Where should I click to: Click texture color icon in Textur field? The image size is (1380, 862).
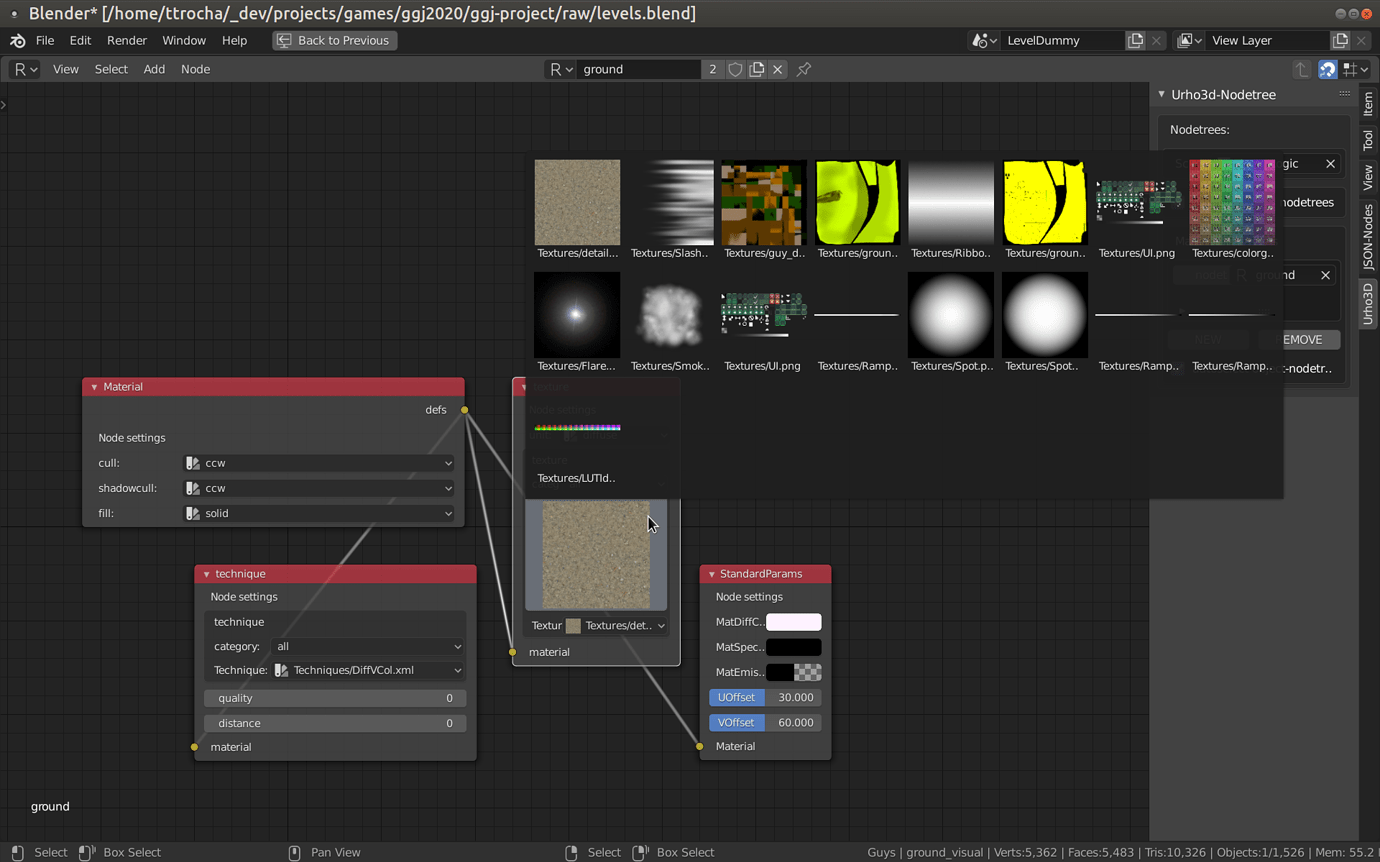[573, 626]
